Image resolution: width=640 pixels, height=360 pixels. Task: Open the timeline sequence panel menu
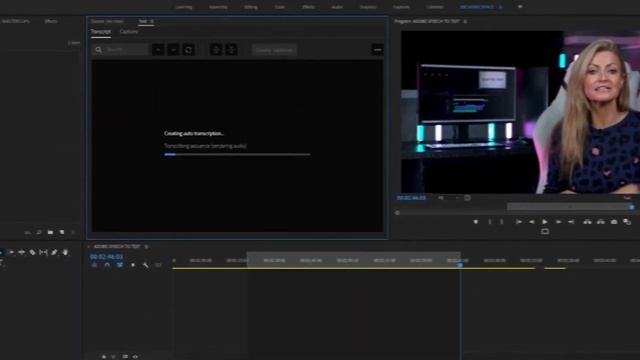point(146,247)
